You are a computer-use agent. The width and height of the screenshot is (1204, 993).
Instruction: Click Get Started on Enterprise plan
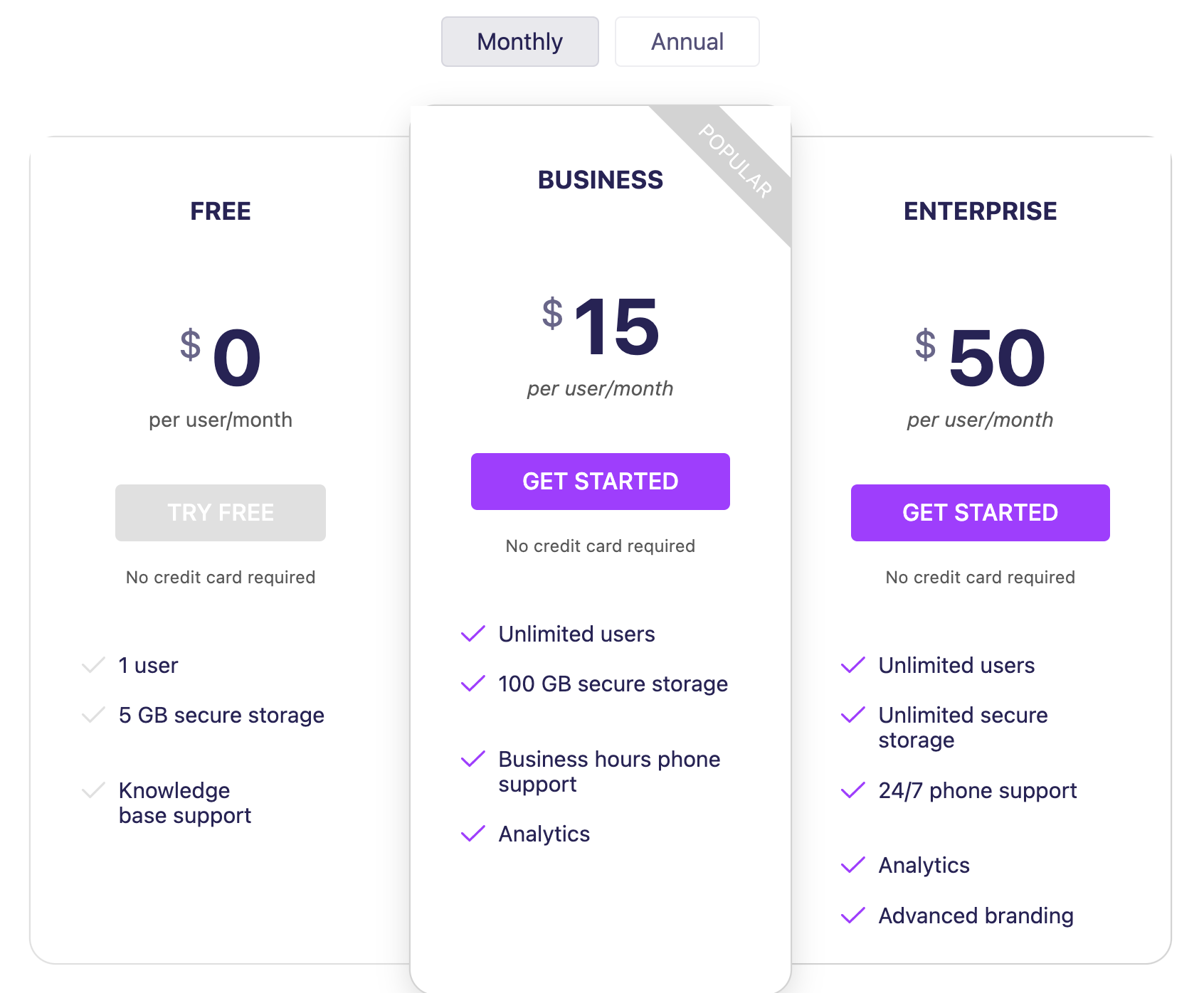pyautogui.click(x=980, y=513)
